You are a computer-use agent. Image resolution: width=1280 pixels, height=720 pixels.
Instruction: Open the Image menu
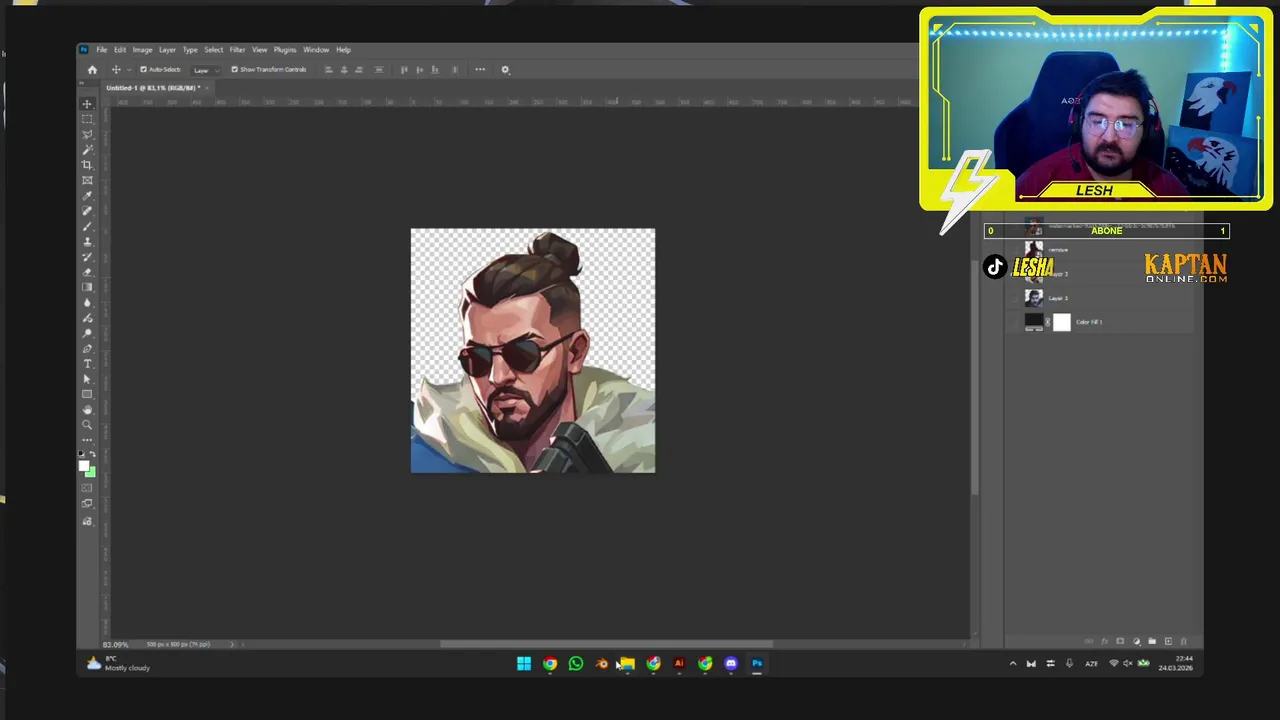[142, 49]
